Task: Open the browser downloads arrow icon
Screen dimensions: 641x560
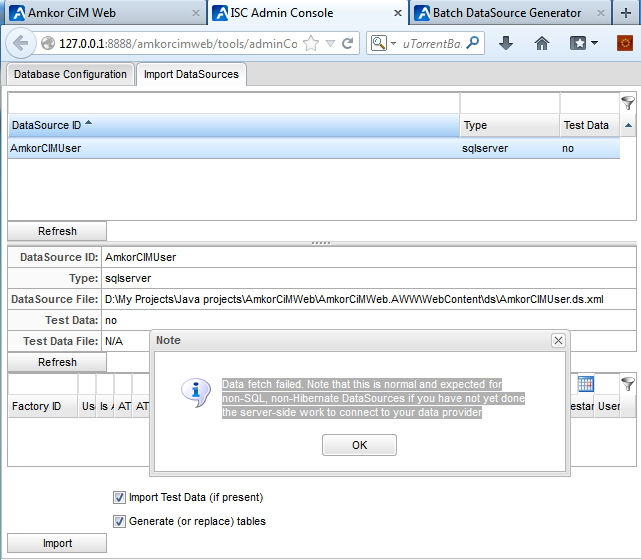Action: pos(506,43)
